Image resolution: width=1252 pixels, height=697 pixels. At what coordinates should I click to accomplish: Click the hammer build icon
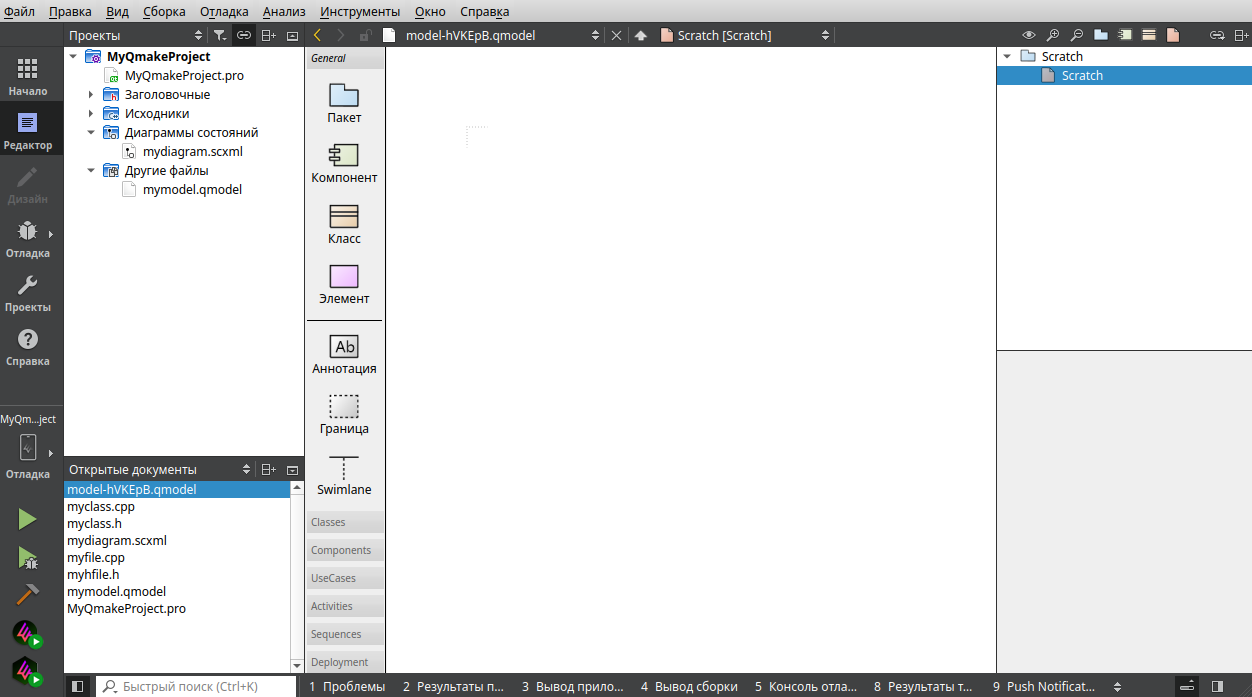click(27, 594)
